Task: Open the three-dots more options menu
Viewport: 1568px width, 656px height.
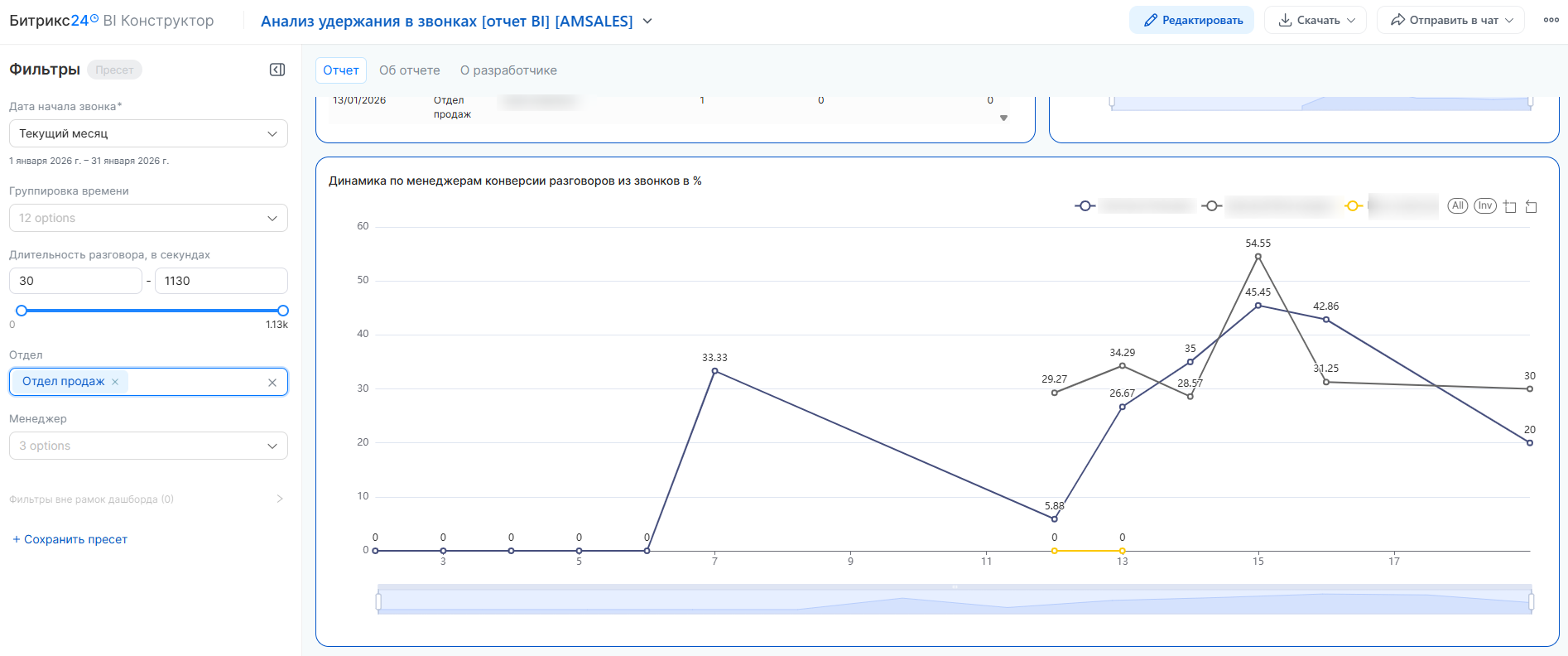Action: 1551,20
